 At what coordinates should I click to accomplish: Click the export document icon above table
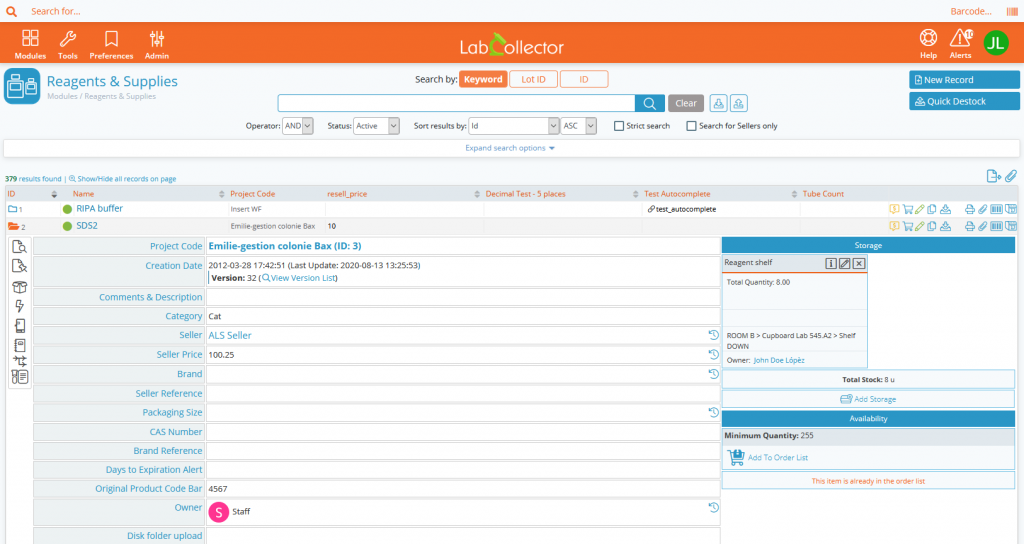pos(993,176)
